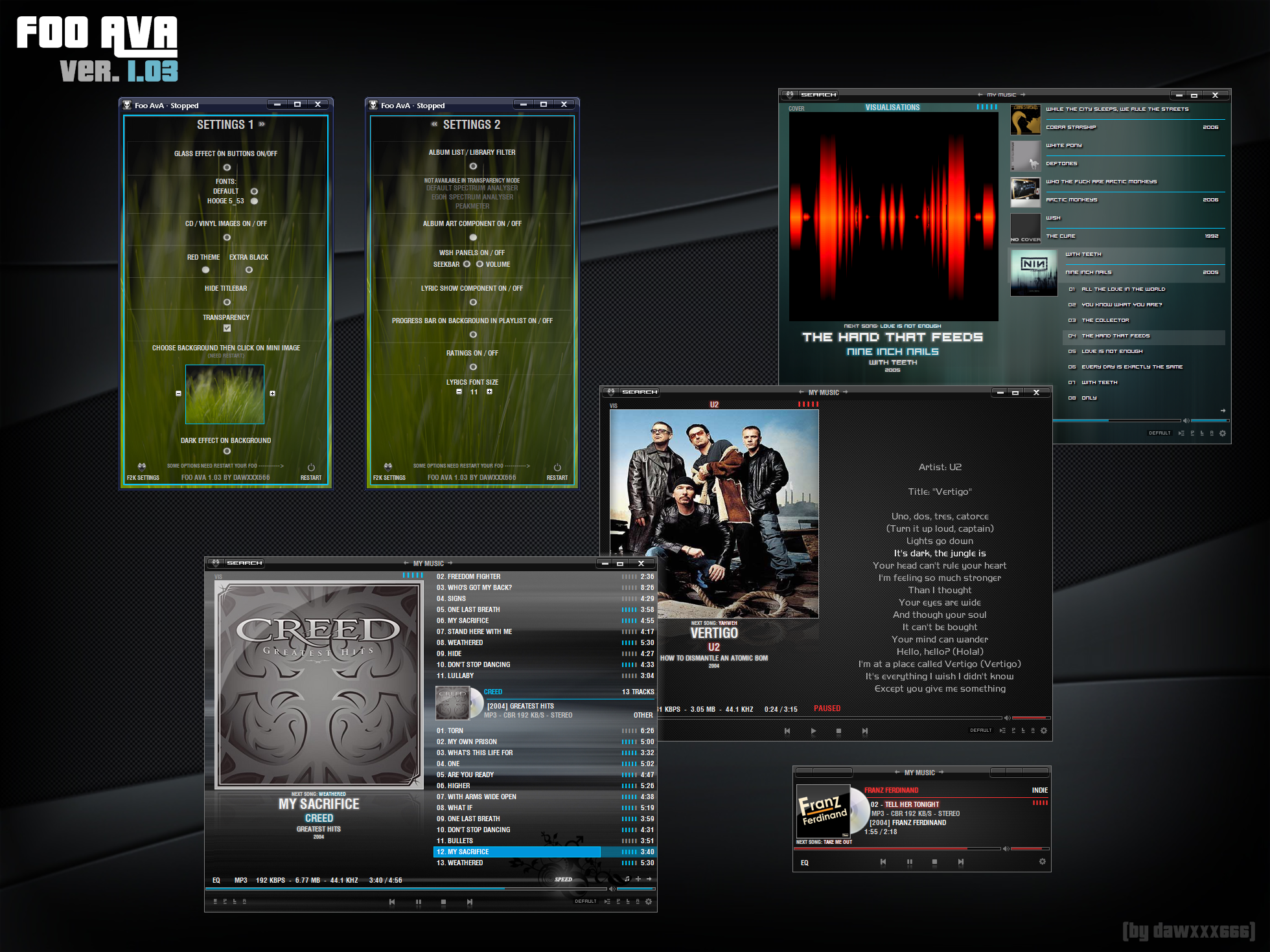The width and height of the screenshot is (1270, 952).
Task: Go to previous track in U2 player
Action: coord(787,731)
